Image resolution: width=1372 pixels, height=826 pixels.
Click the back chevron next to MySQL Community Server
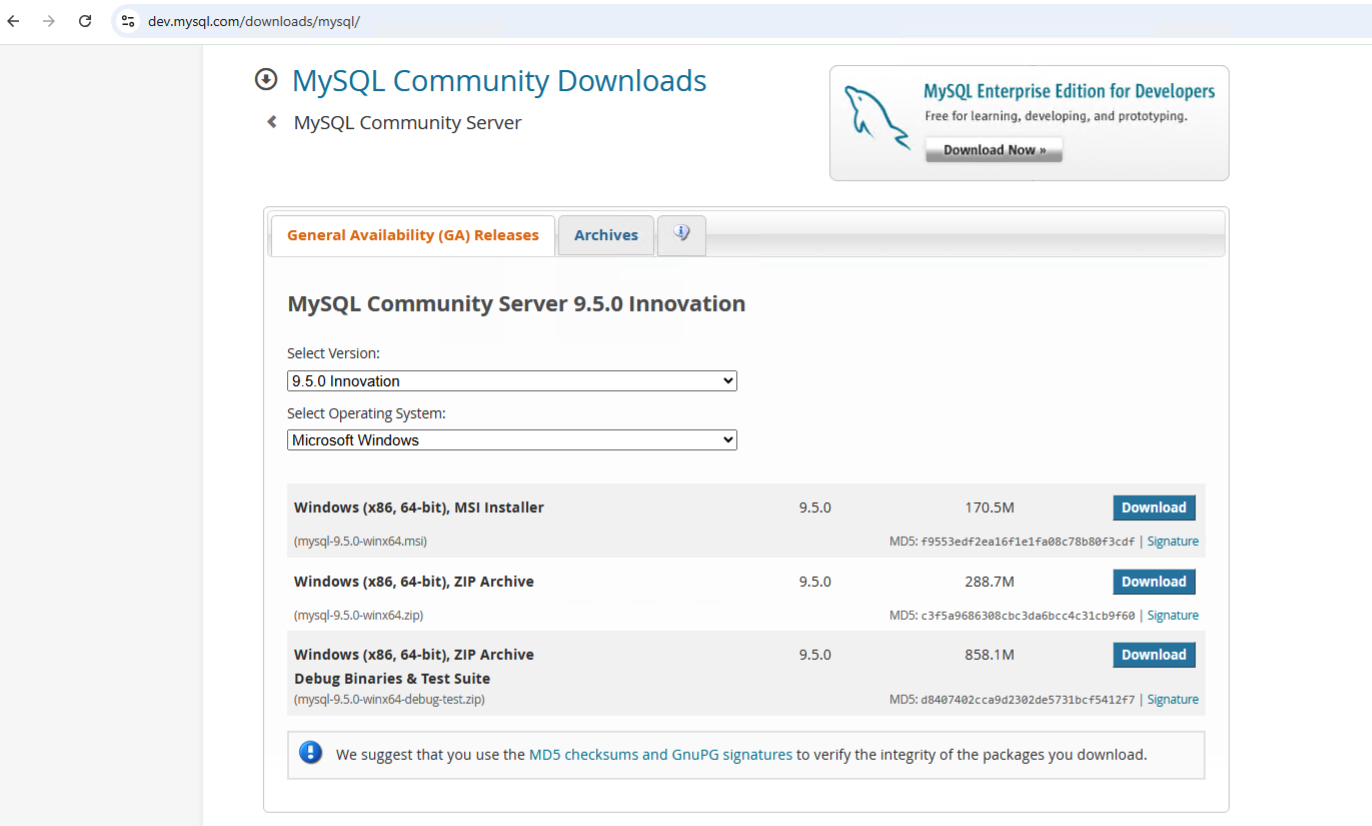(x=270, y=121)
